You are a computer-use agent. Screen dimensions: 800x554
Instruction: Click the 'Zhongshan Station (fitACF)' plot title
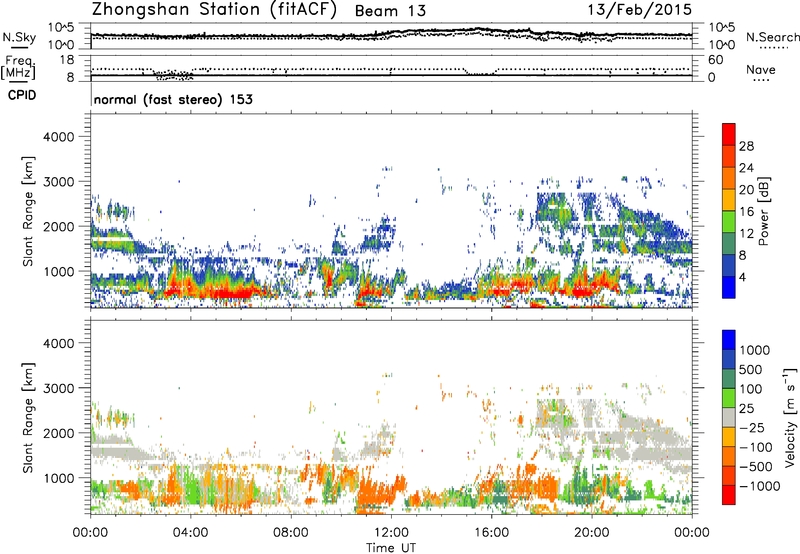coord(214,10)
